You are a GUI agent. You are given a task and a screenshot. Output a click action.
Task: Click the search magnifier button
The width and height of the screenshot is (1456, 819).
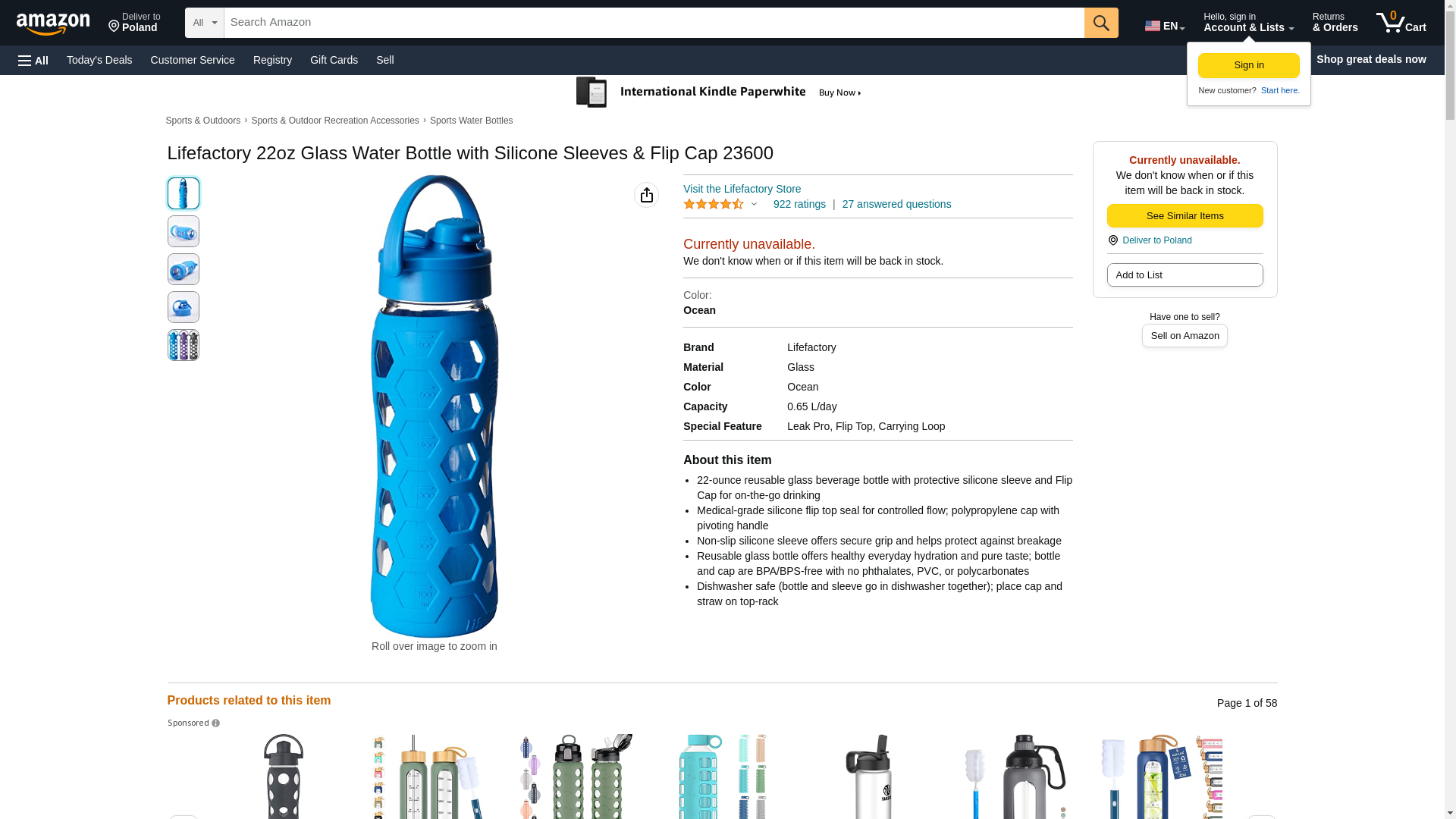pos(1101,23)
